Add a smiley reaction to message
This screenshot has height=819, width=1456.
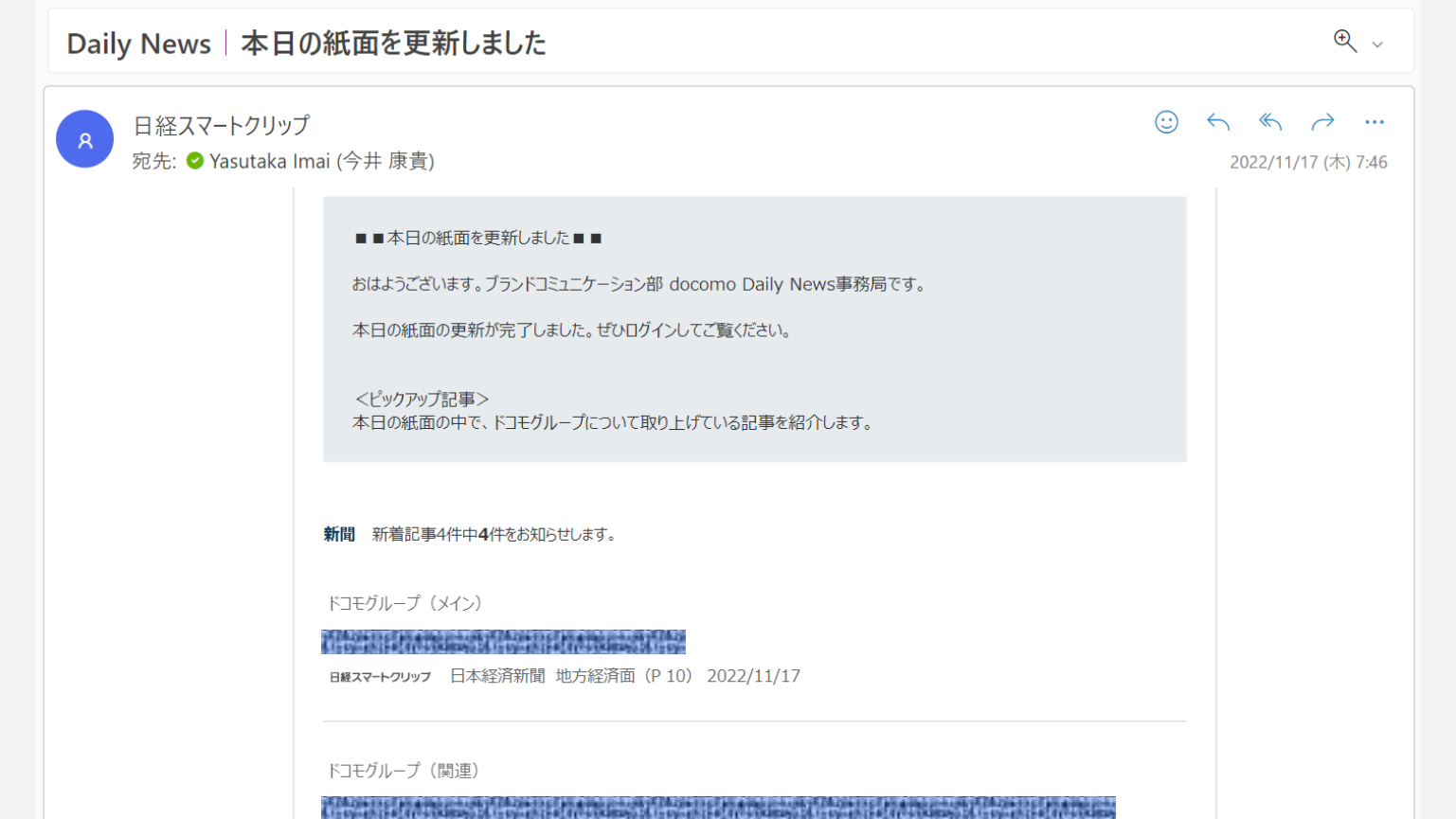(x=1166, y=122)
